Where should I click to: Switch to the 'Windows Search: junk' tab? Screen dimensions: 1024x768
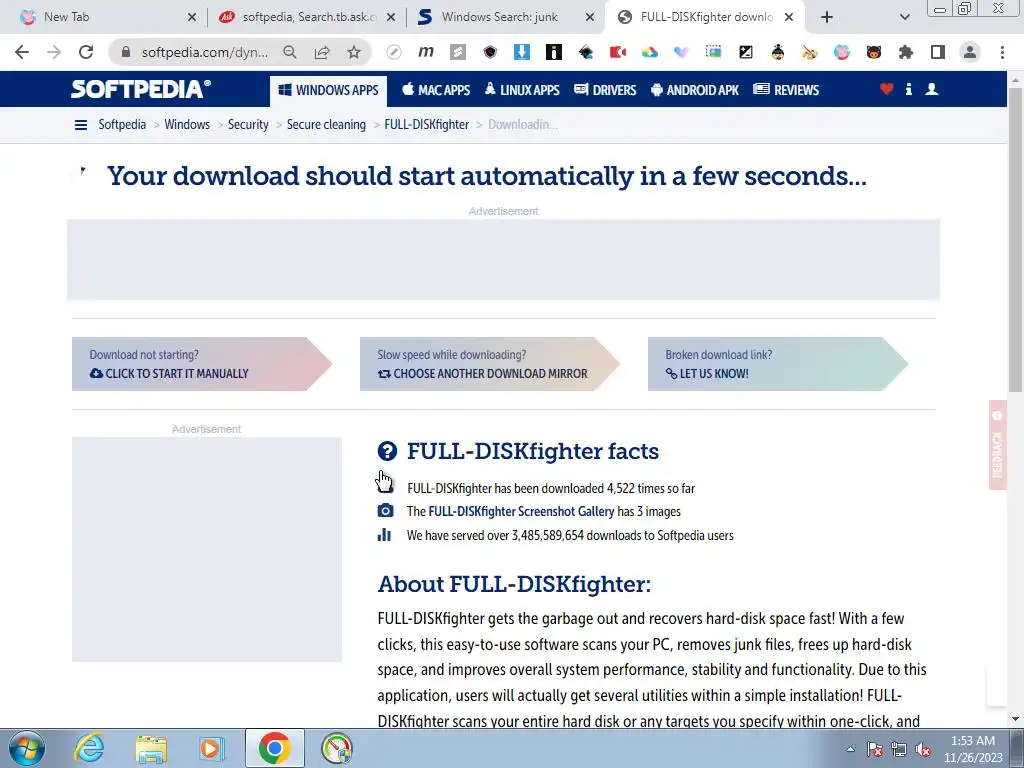[506, 17]
